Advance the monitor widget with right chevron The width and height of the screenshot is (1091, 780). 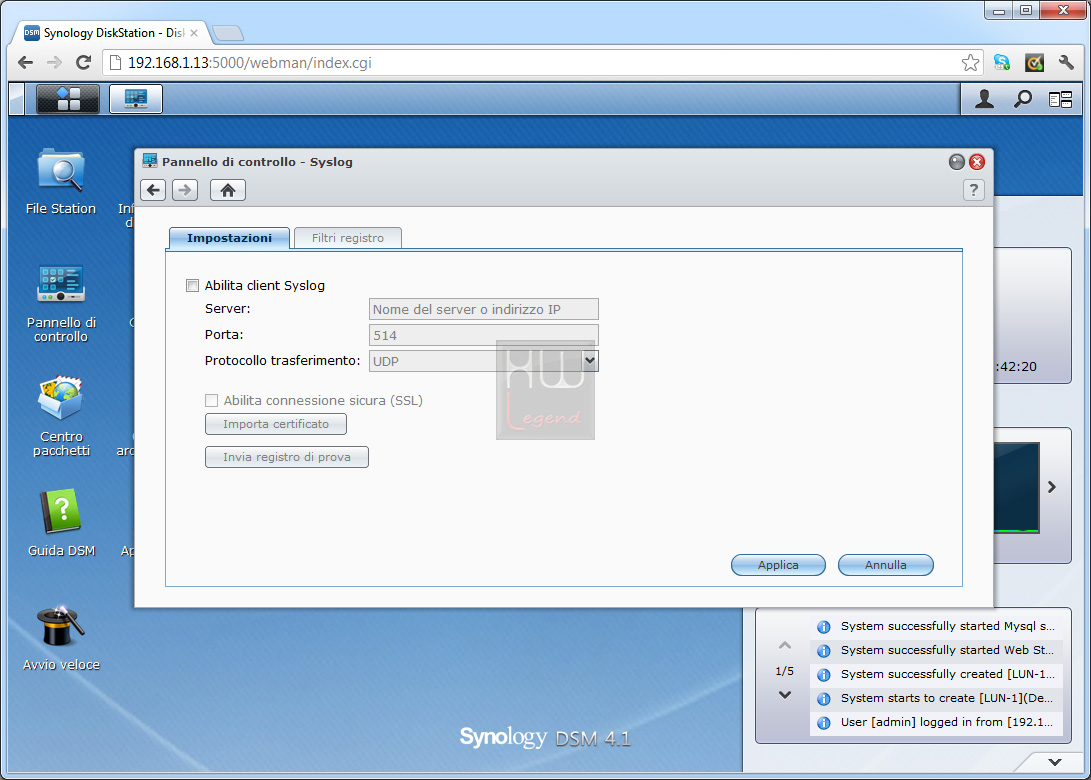[1052, 488]
